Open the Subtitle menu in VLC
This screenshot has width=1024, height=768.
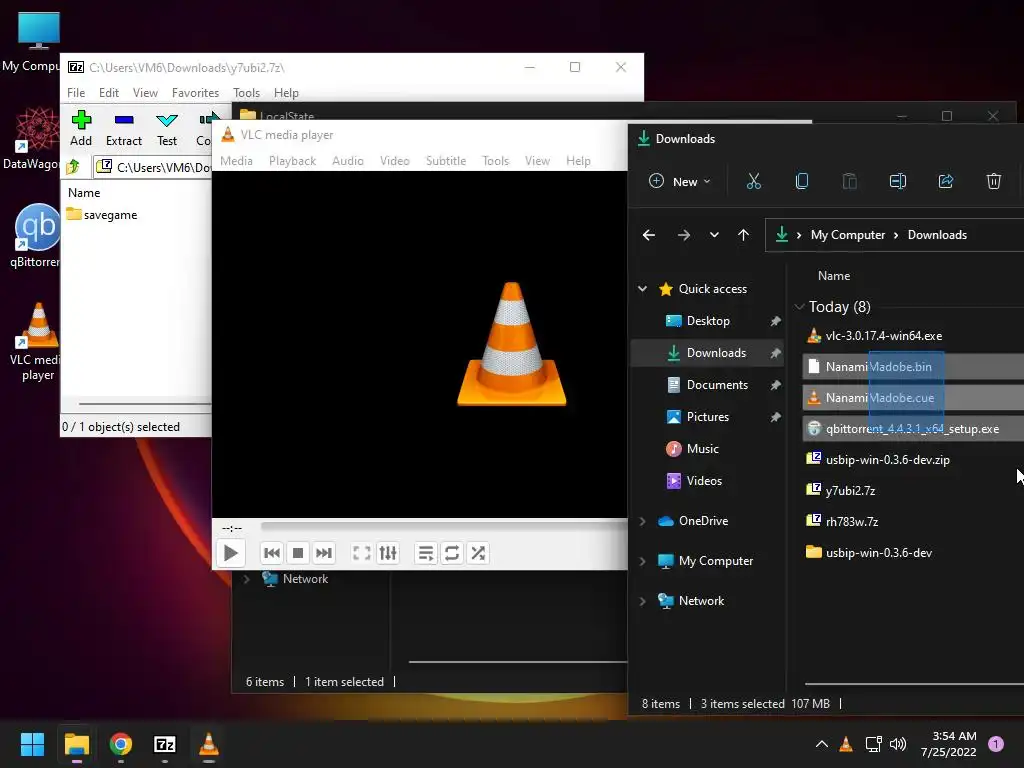[446, 161]
